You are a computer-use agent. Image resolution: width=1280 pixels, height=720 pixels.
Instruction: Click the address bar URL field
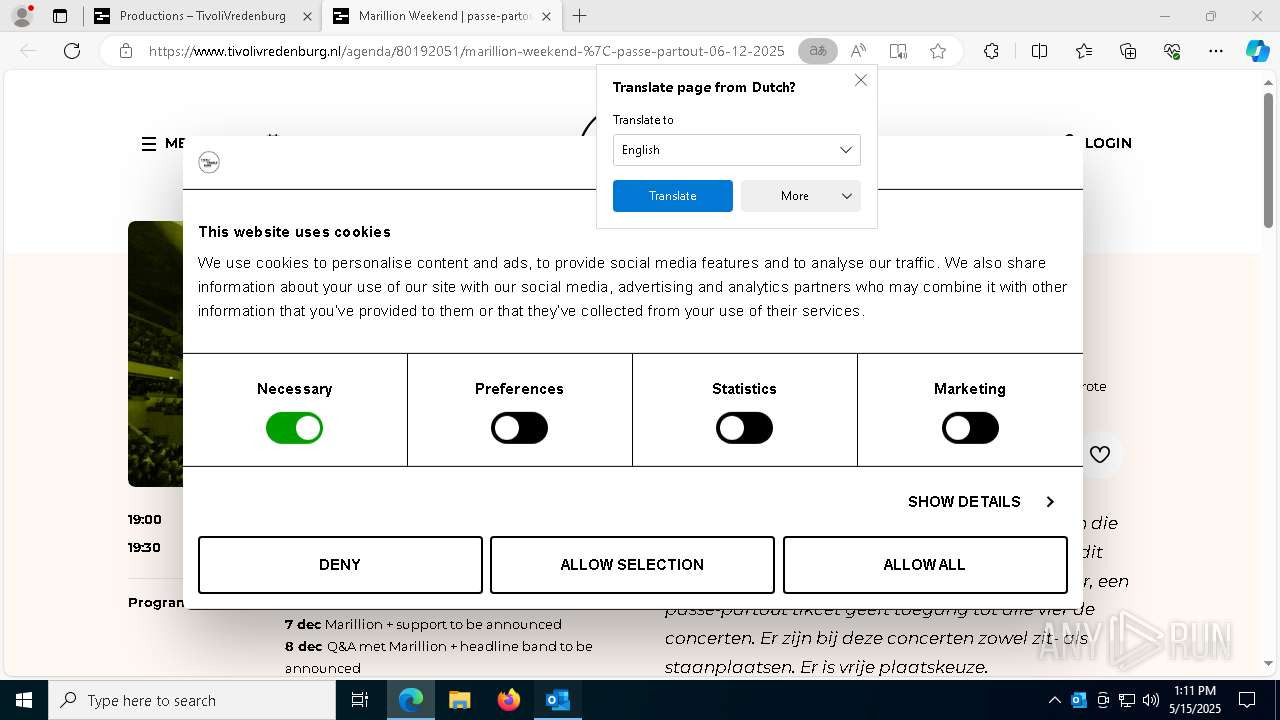466,51
